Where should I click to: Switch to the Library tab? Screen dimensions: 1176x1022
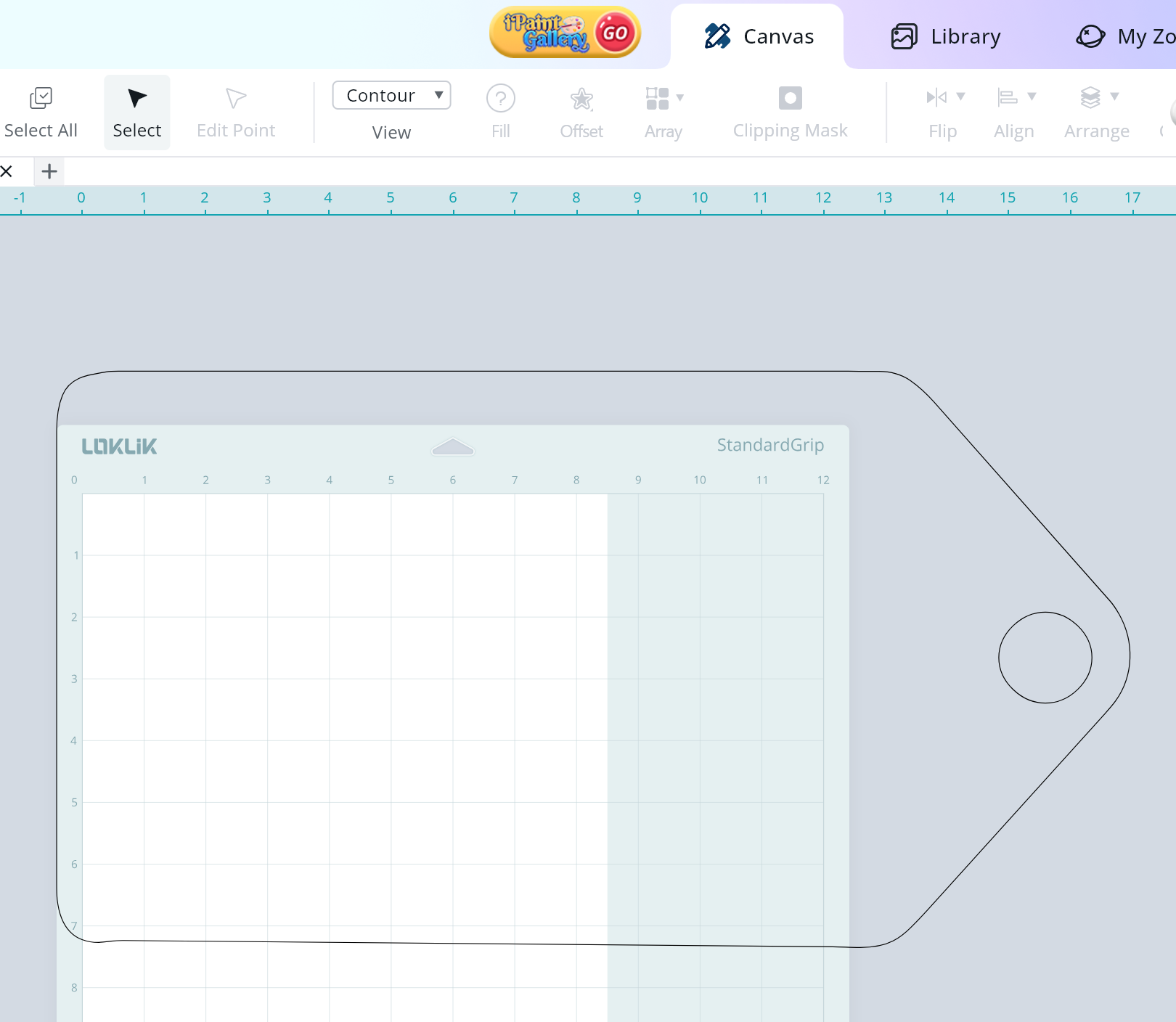(x=946, y=36)
